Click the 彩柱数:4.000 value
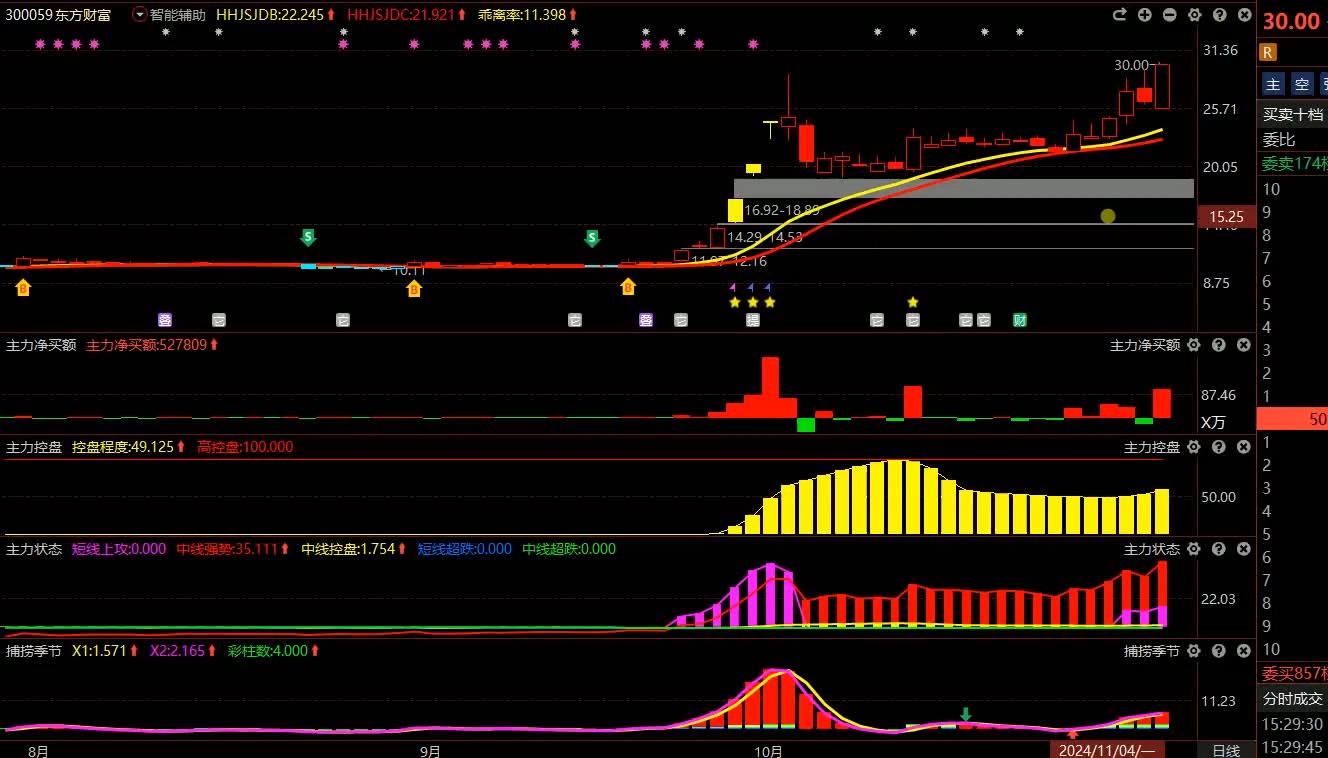Screen dimensions: 1328x758 pos(267,651)
